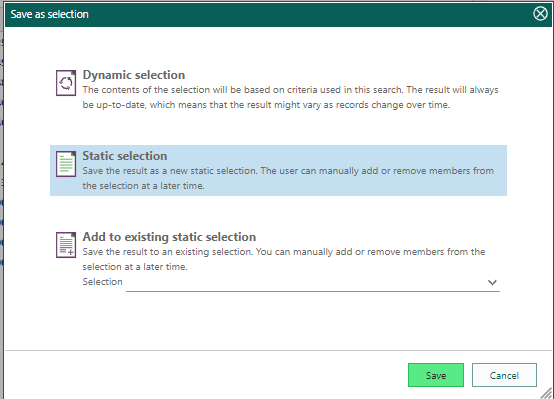Click the Dynamic selection icon
The image size is (554, 399).
coord(66,83)
